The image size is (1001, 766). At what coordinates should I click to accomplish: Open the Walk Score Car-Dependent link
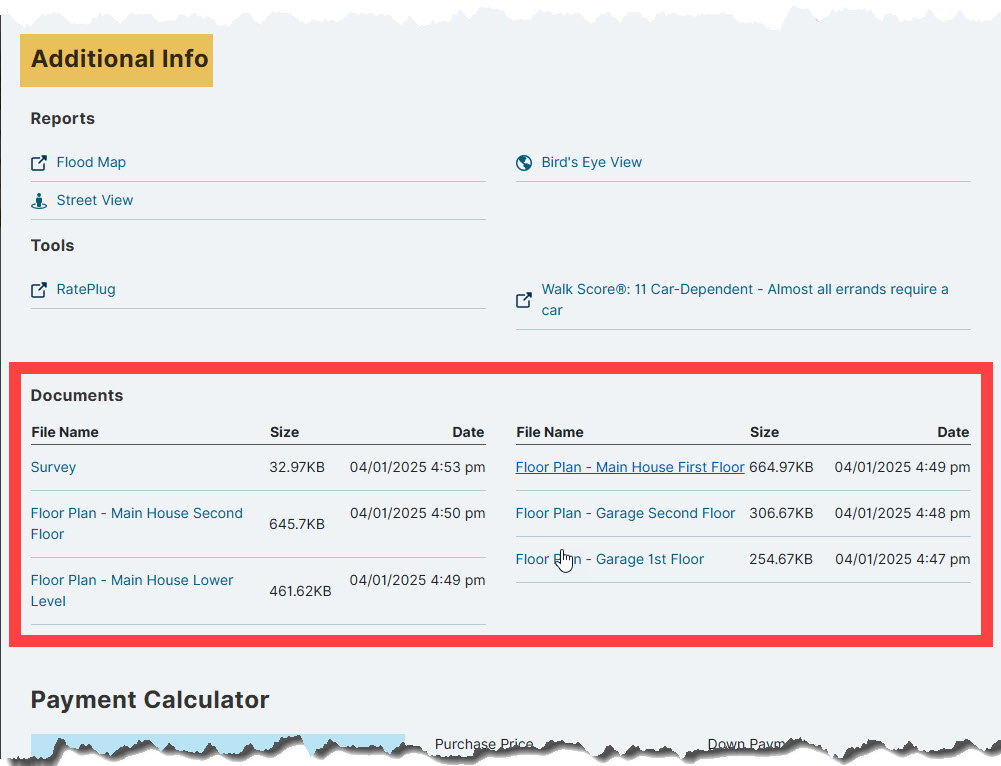pos(745,299)
